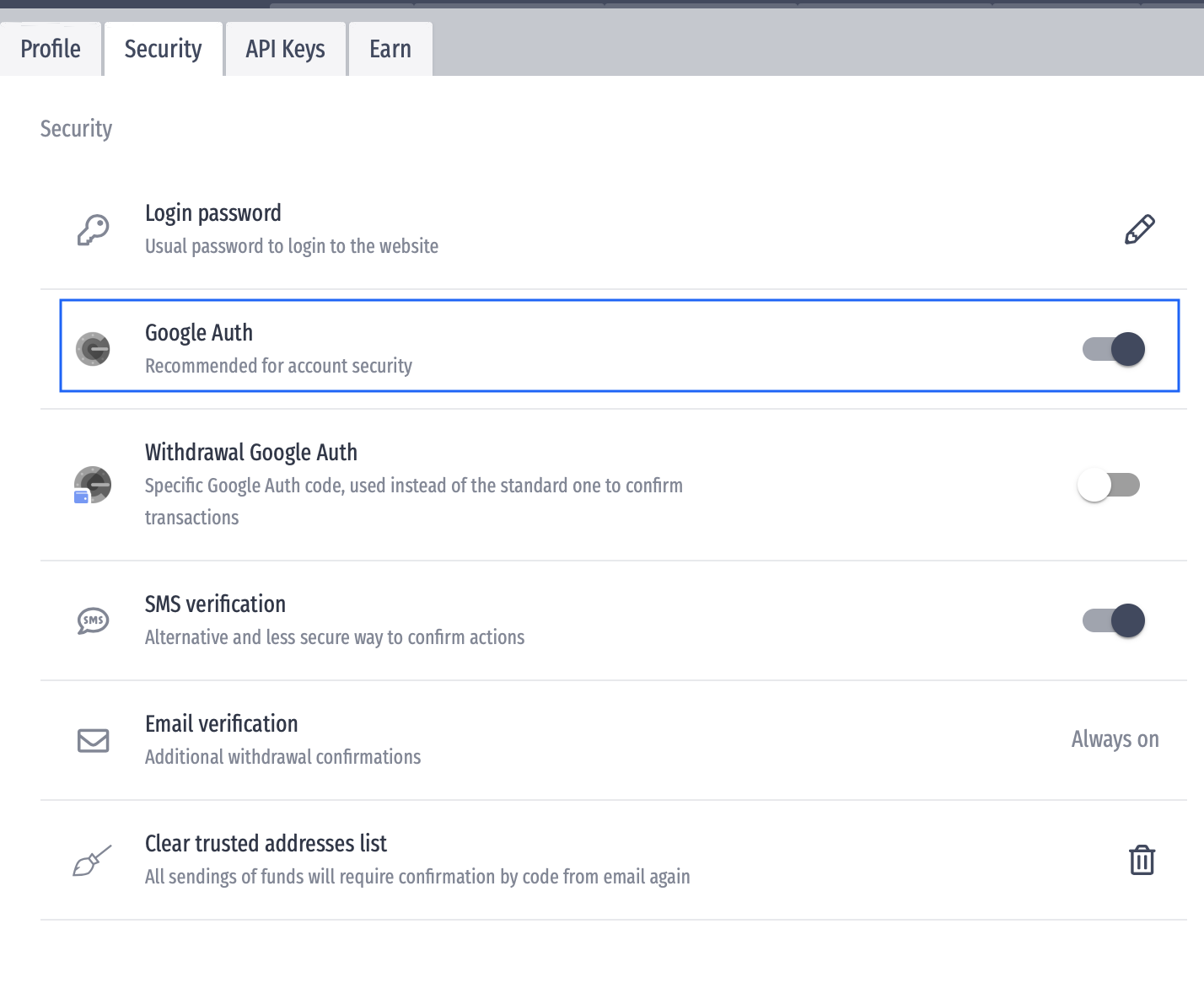Disable the Google Auth toggle
Image resolution: width=1204 pixels, height=988 pixels.
pos(1113,349)
